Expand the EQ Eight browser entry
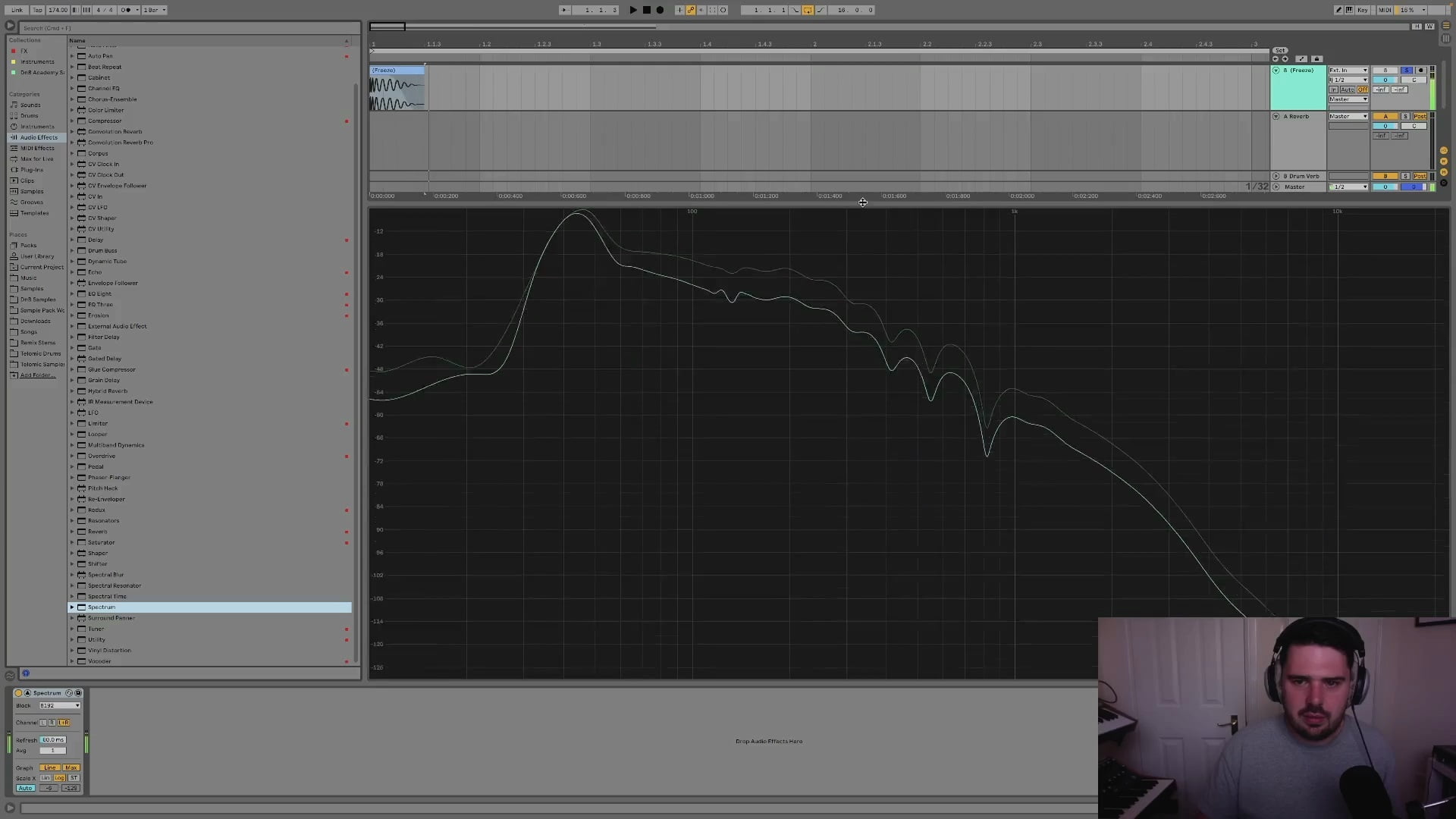 [x=73, y=294]
